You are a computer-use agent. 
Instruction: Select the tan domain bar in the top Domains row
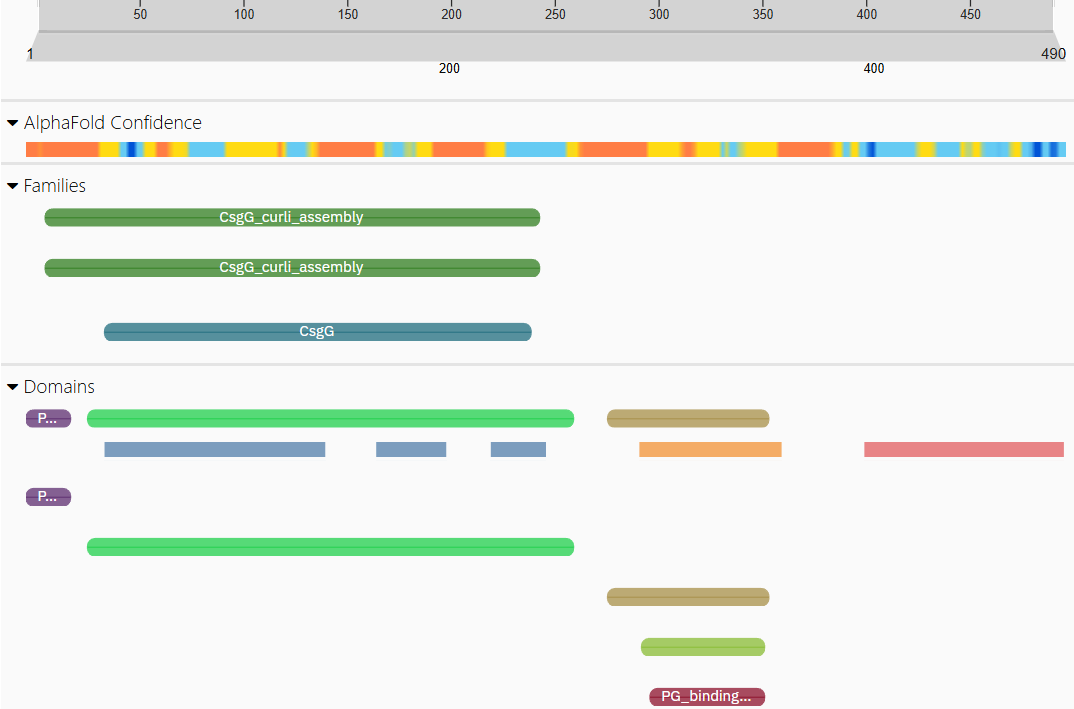click(688, 419)
